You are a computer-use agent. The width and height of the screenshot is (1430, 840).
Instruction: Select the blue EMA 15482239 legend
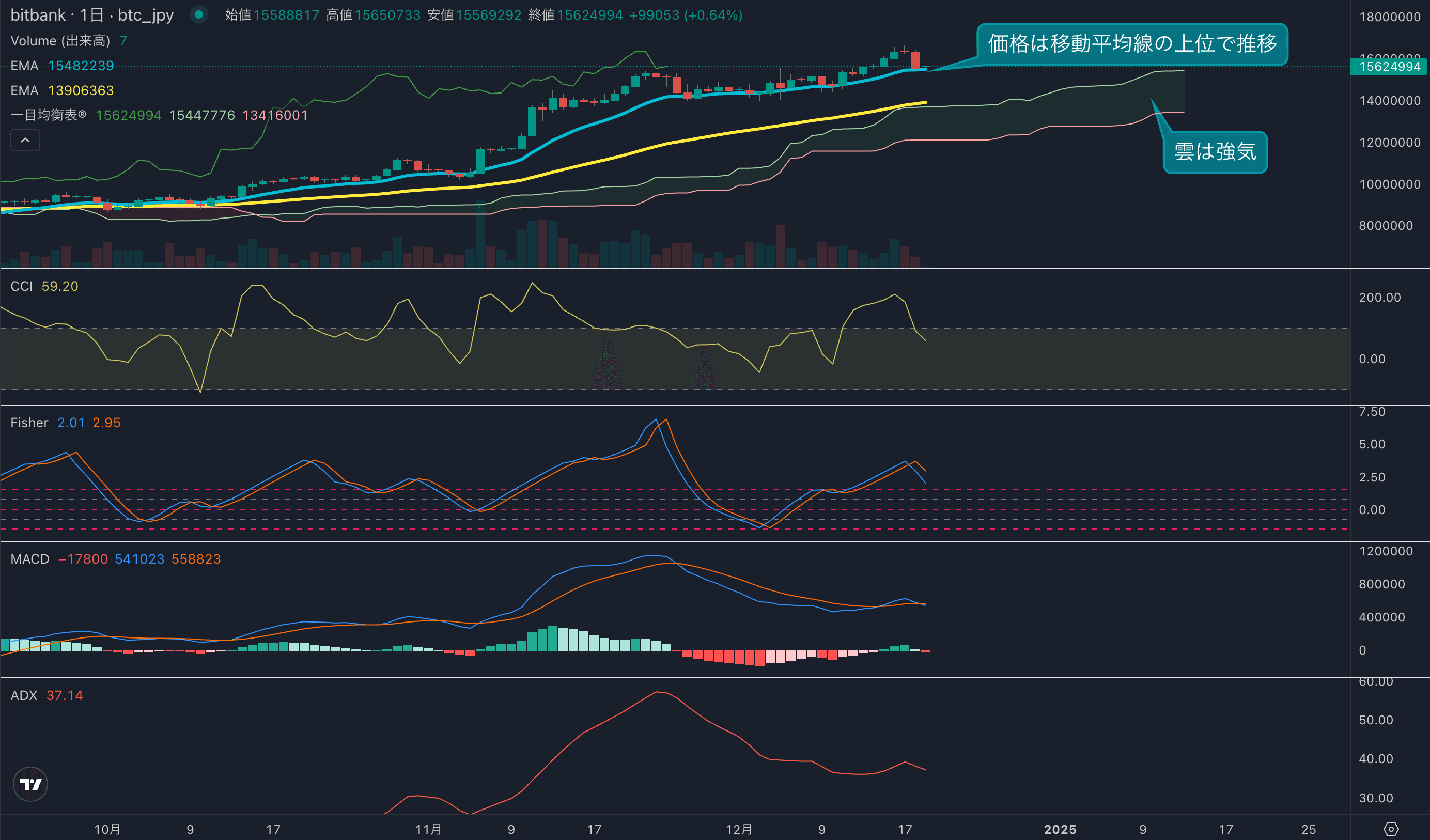[63, 66]
